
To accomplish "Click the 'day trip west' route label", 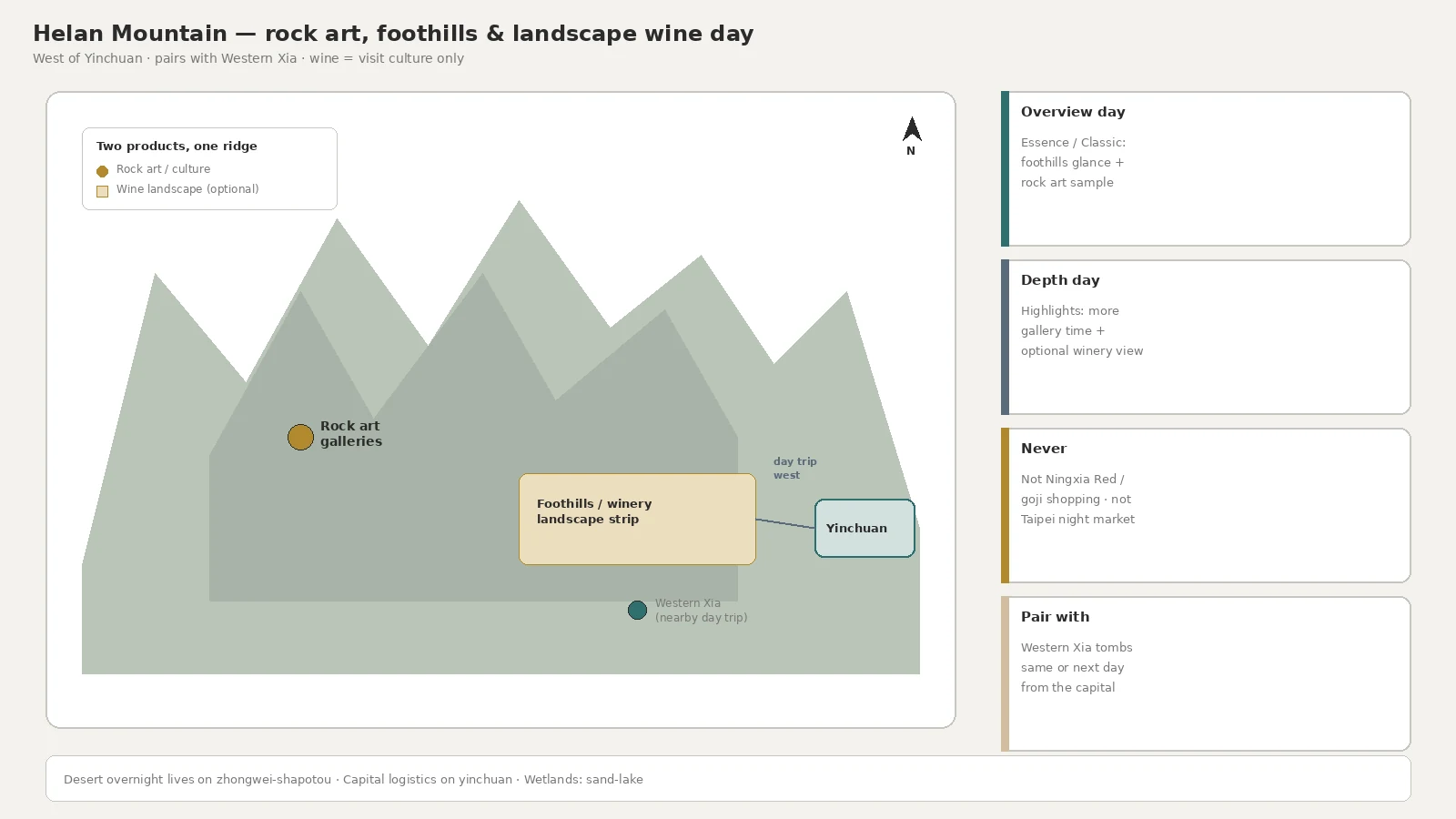I will point(794,468).
